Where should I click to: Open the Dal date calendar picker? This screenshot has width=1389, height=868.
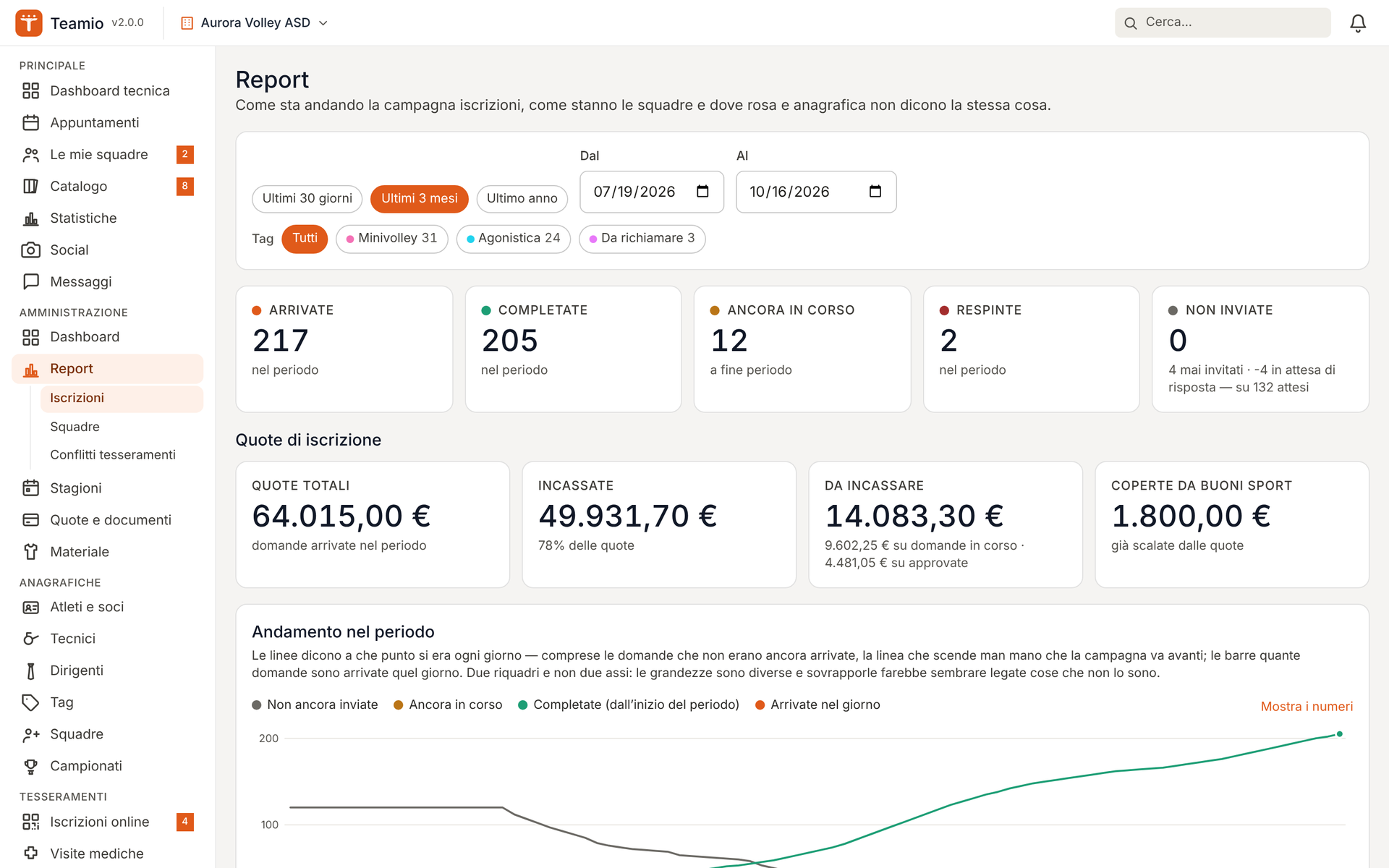pos(702,192)
